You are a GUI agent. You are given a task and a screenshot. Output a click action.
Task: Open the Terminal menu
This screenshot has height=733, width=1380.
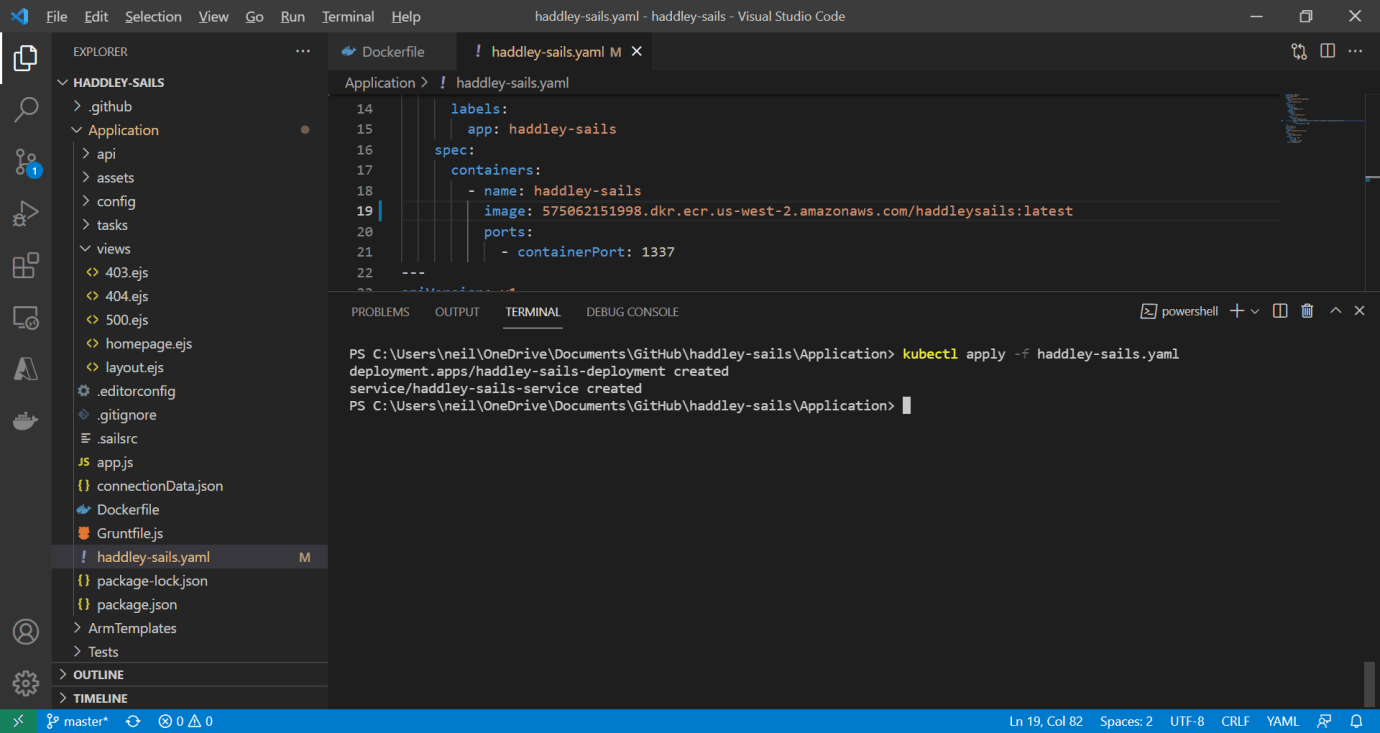coord(348,17)
